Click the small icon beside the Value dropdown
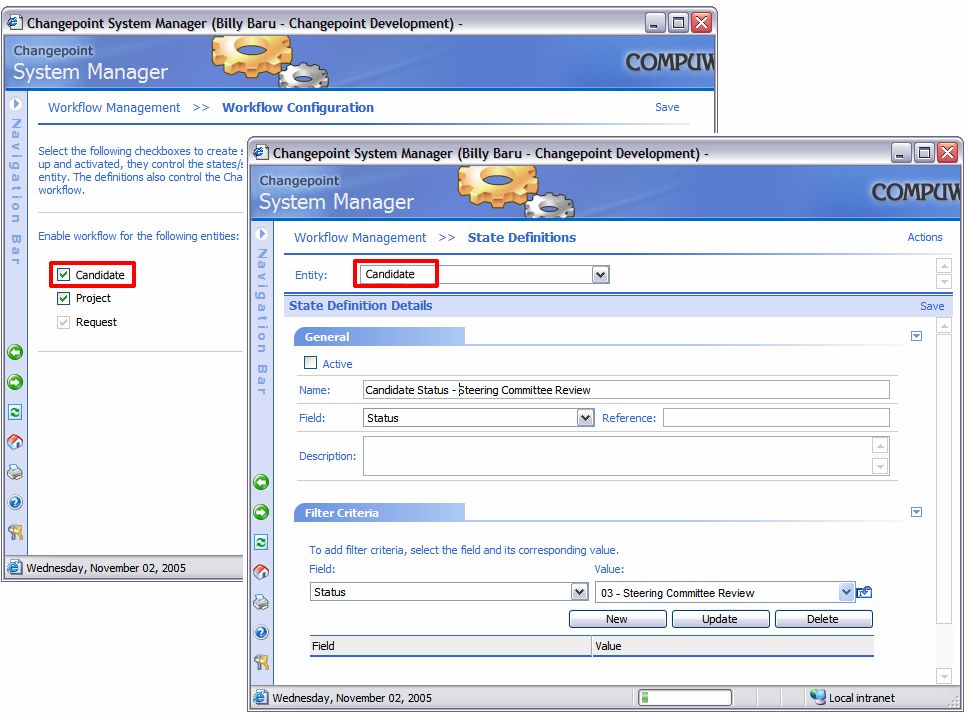The width and height of the screenshot is (968, 715). click(865, 592)
